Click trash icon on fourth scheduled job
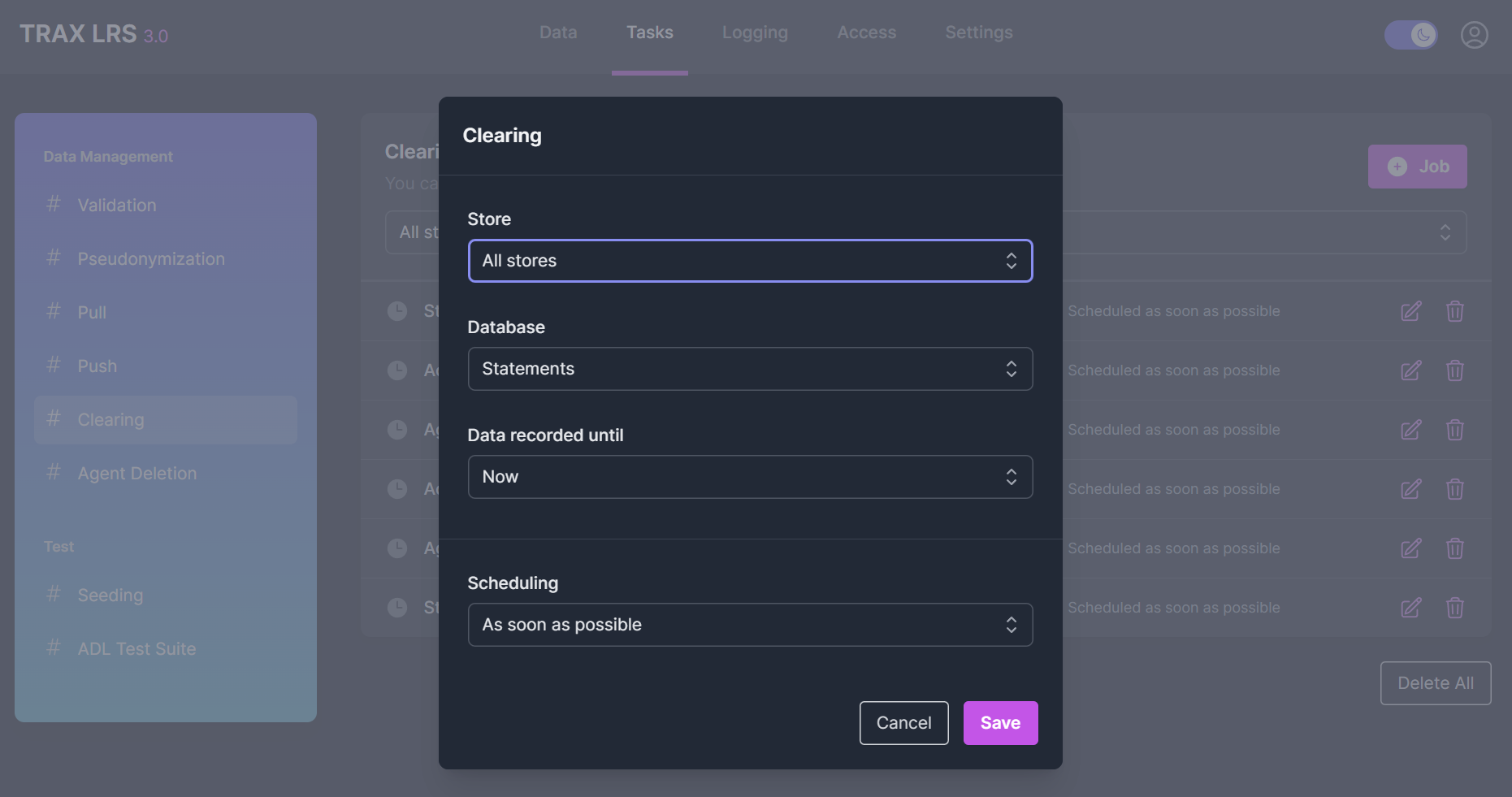This screenshot has width=1512, height=797. click(x=1454, y=489)
